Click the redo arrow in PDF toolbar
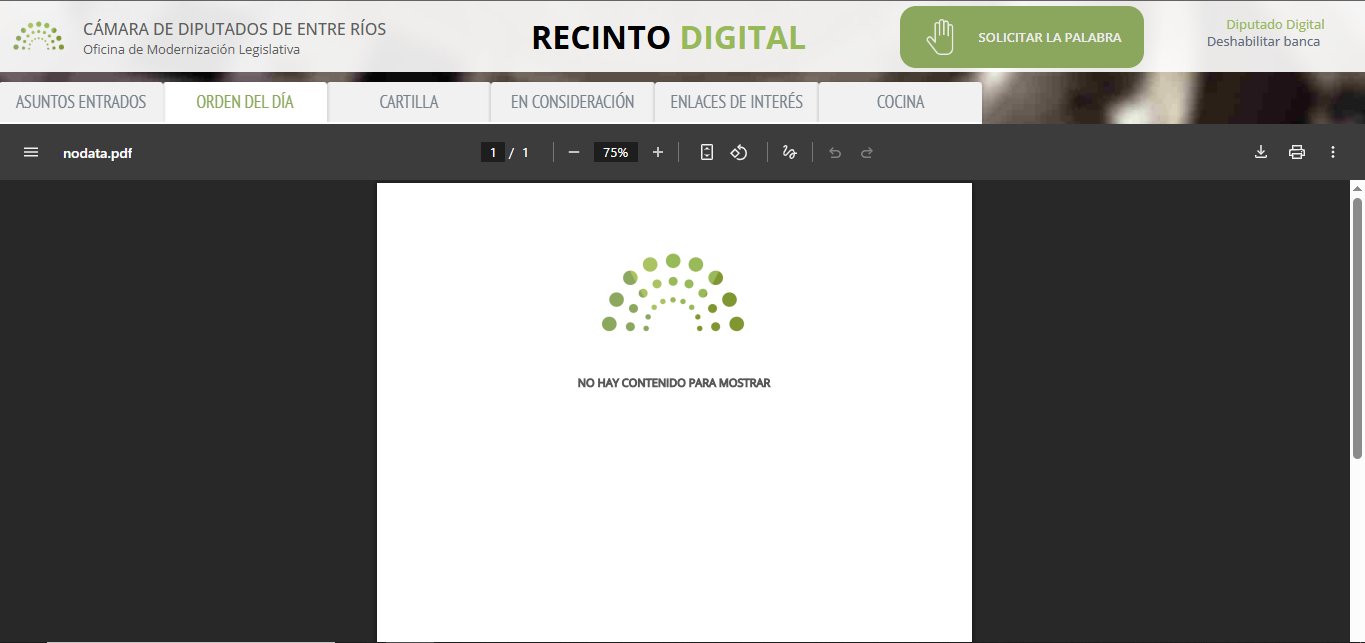 click(x=867, y=152)
